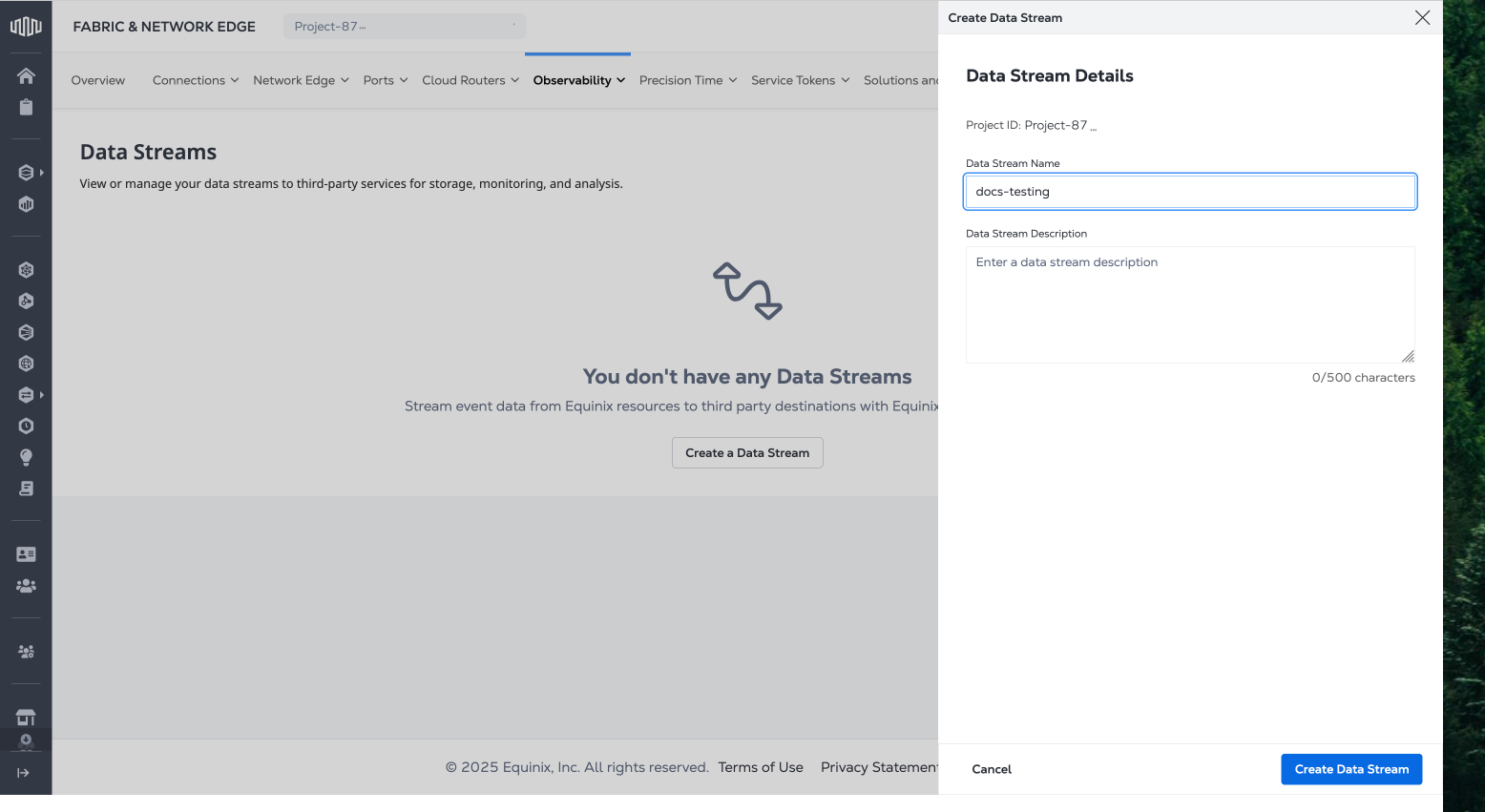Screen dimensions: 1485x812
Task: Go to the Overview tab
Action: coord(98,80)
